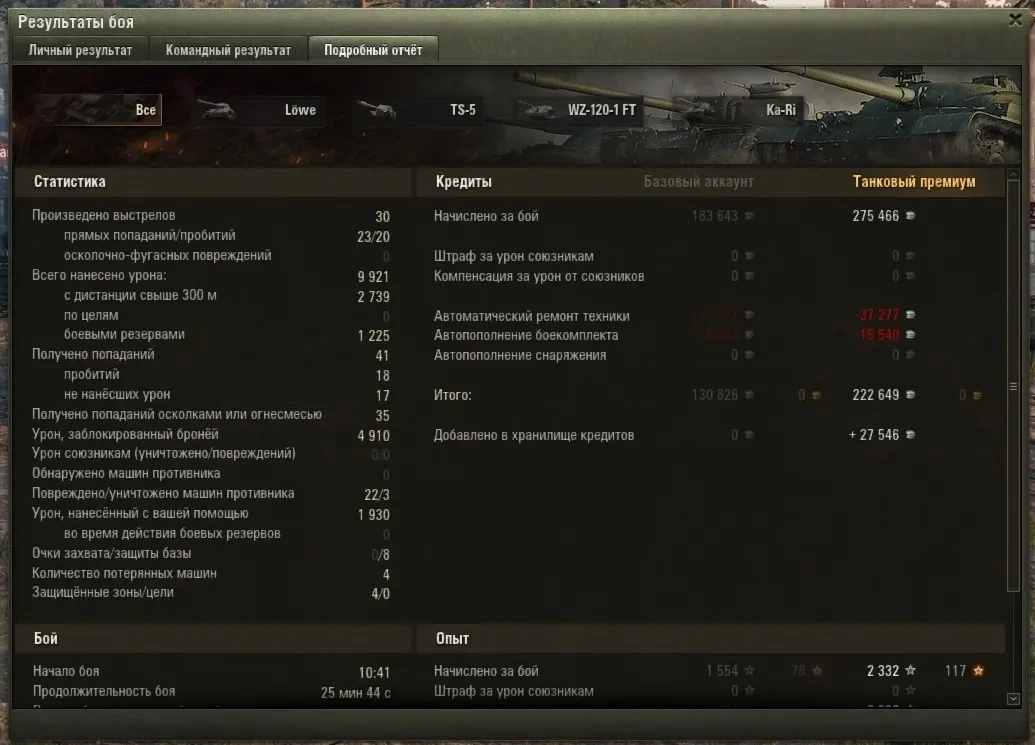1035x745 pixels.
Task: Open the Личный результат tab
Action: click(x=80, y=50)
